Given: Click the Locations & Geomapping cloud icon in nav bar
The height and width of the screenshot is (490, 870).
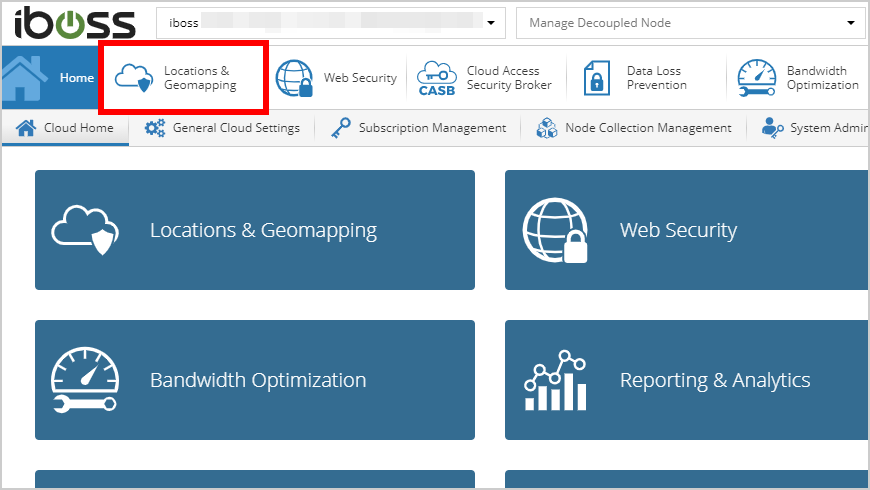Looking at the screenshot, I should 134,78.
